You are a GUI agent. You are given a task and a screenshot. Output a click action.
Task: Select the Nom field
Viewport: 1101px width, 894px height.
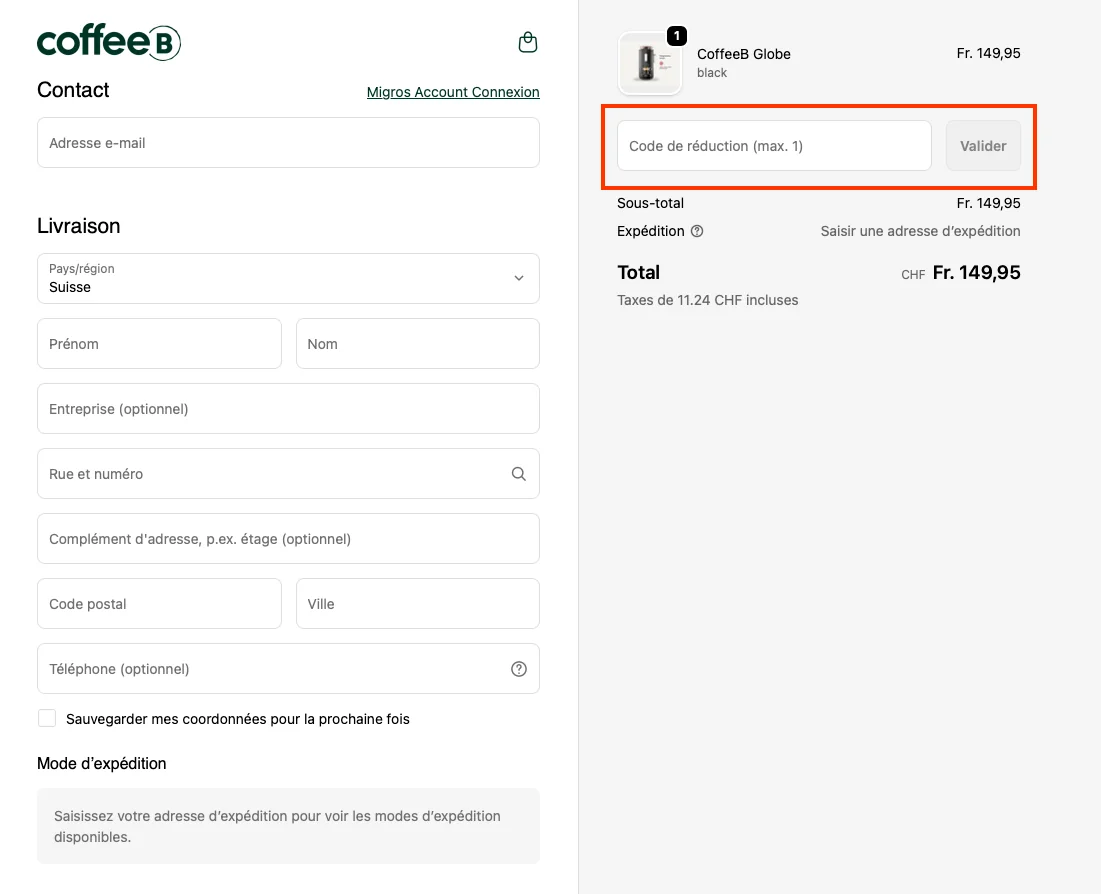point(417,343)
